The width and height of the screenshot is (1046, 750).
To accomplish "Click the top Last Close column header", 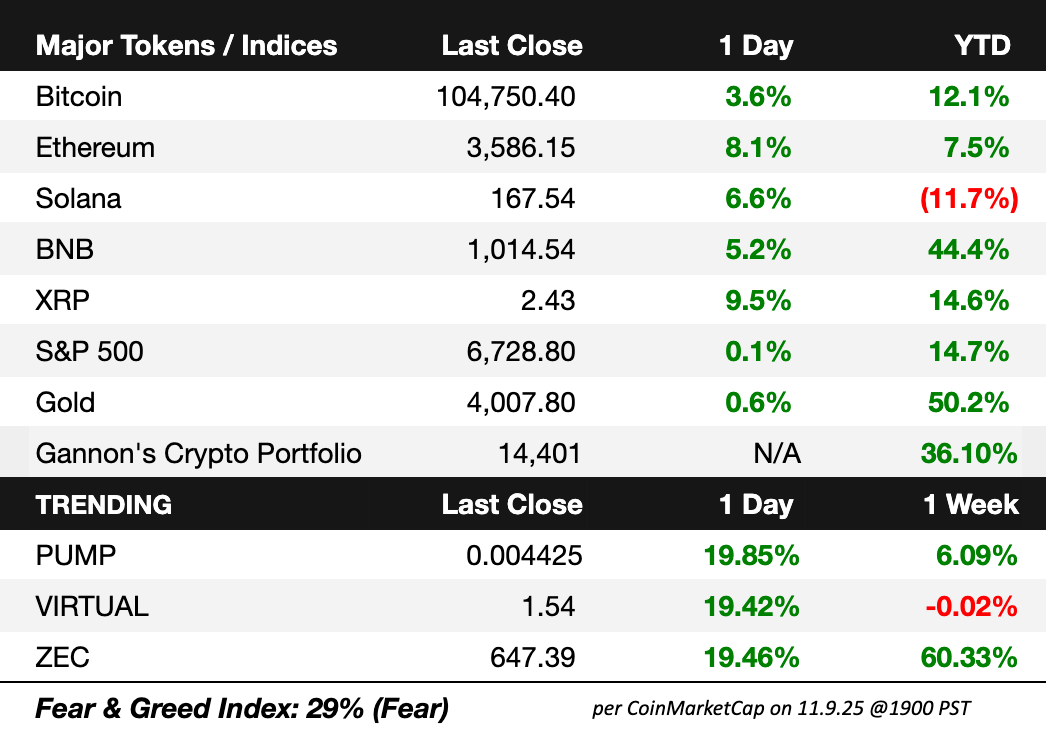I will click(512, 45).
